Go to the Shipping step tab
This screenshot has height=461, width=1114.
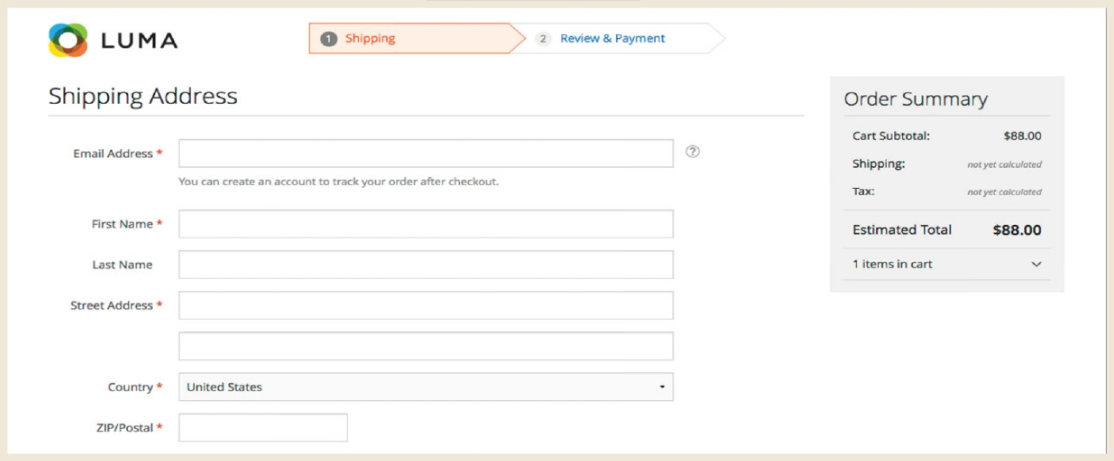[x=416, y=39]
